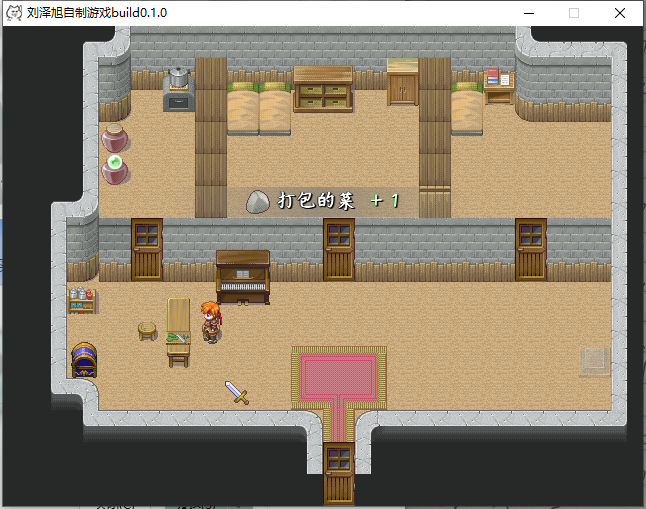Open the left wooden door in hallway
Image resolution: width=646 pixels, height=509 pixels.
coord(147,250)
